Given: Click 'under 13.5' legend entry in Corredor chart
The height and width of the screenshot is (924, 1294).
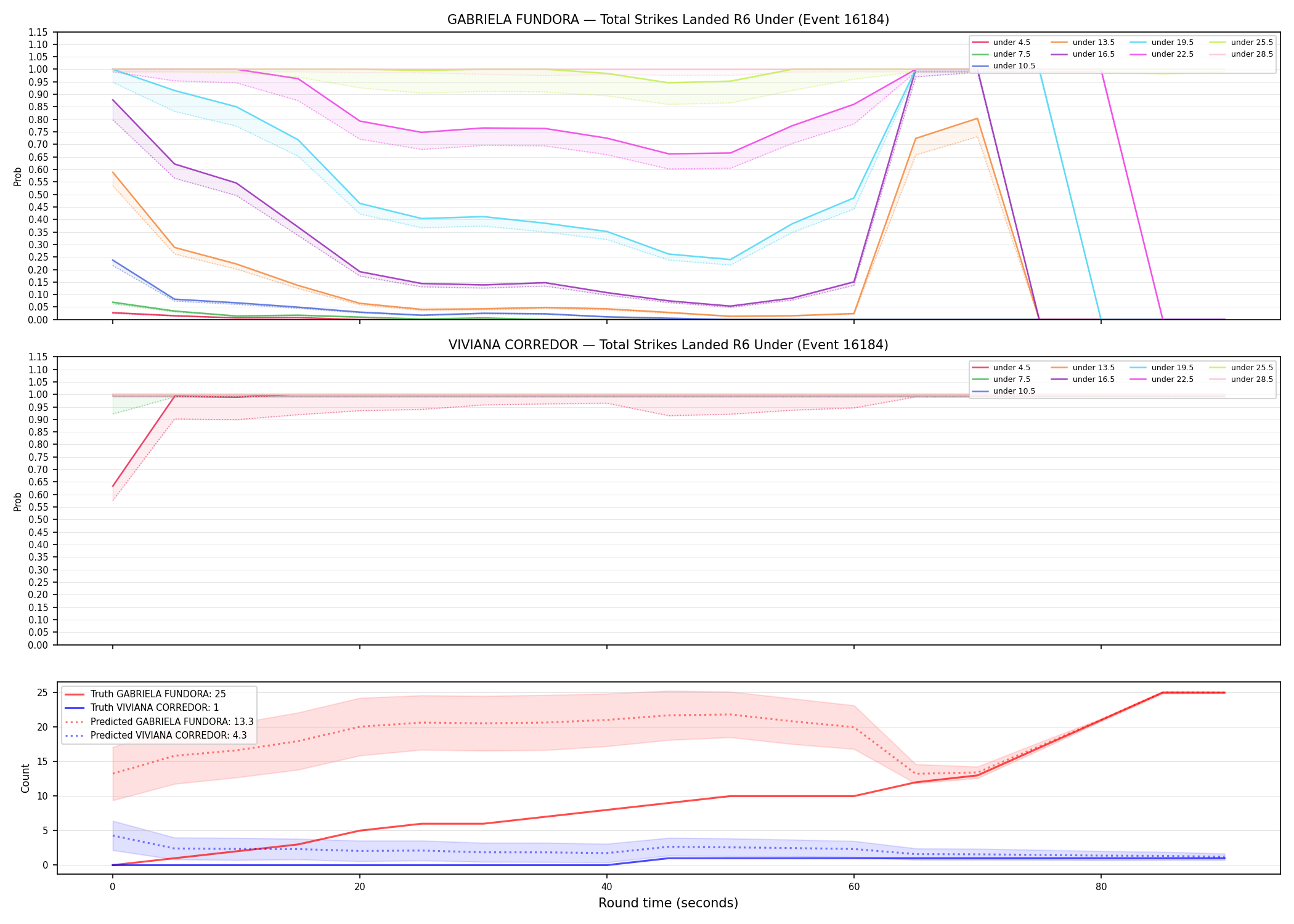Looking at the screenshot, I should tap(1083, 368).
